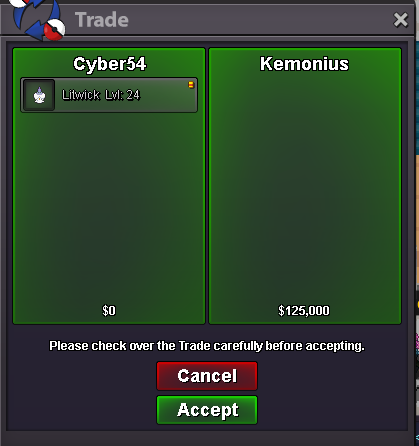This screenshot has width=419, height=446.
Task: Select the Litwick Lvl: 24 entry
Action: [109, 95]
